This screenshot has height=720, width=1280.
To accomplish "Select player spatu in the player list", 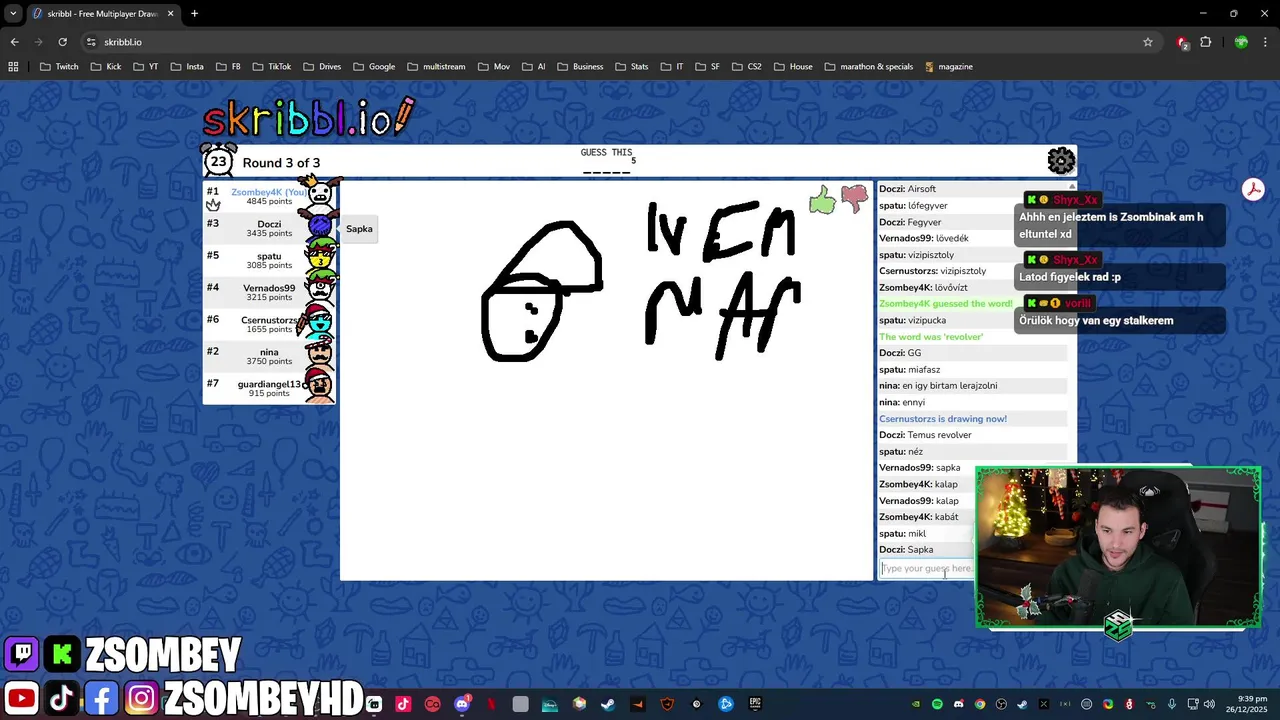I will 269,260.
